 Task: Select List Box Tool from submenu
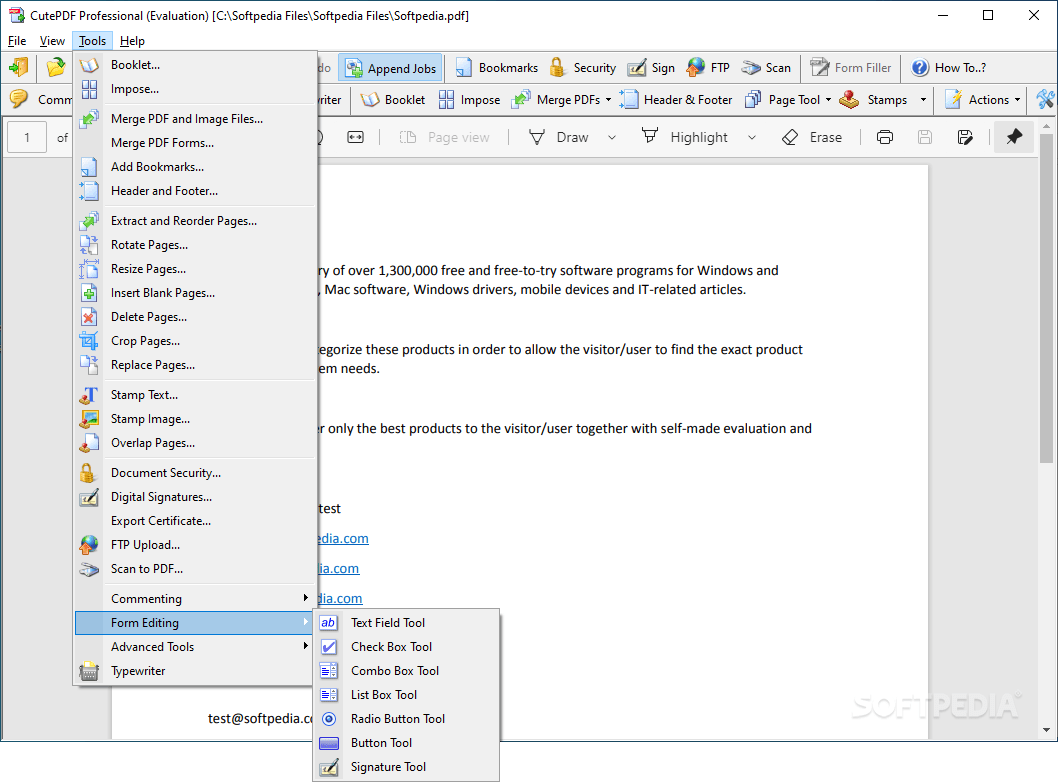pyautogui.click(x=406, y=695)
